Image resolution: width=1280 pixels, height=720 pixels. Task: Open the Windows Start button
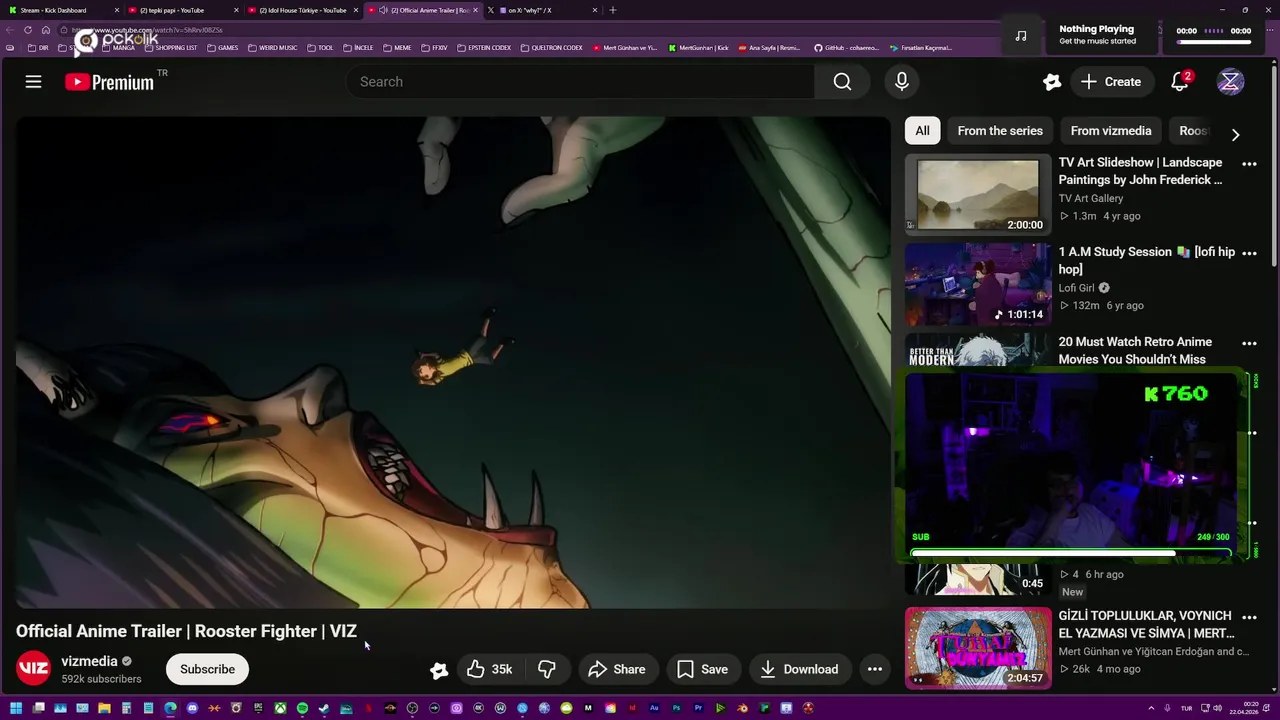[16, 709]
